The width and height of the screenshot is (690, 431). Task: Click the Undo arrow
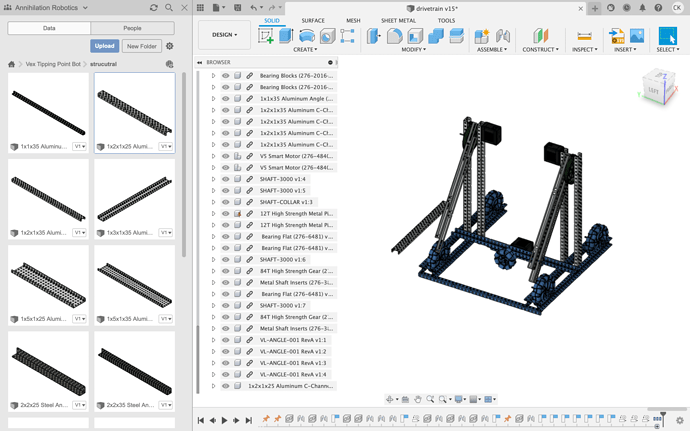click(x=253, y=7)
